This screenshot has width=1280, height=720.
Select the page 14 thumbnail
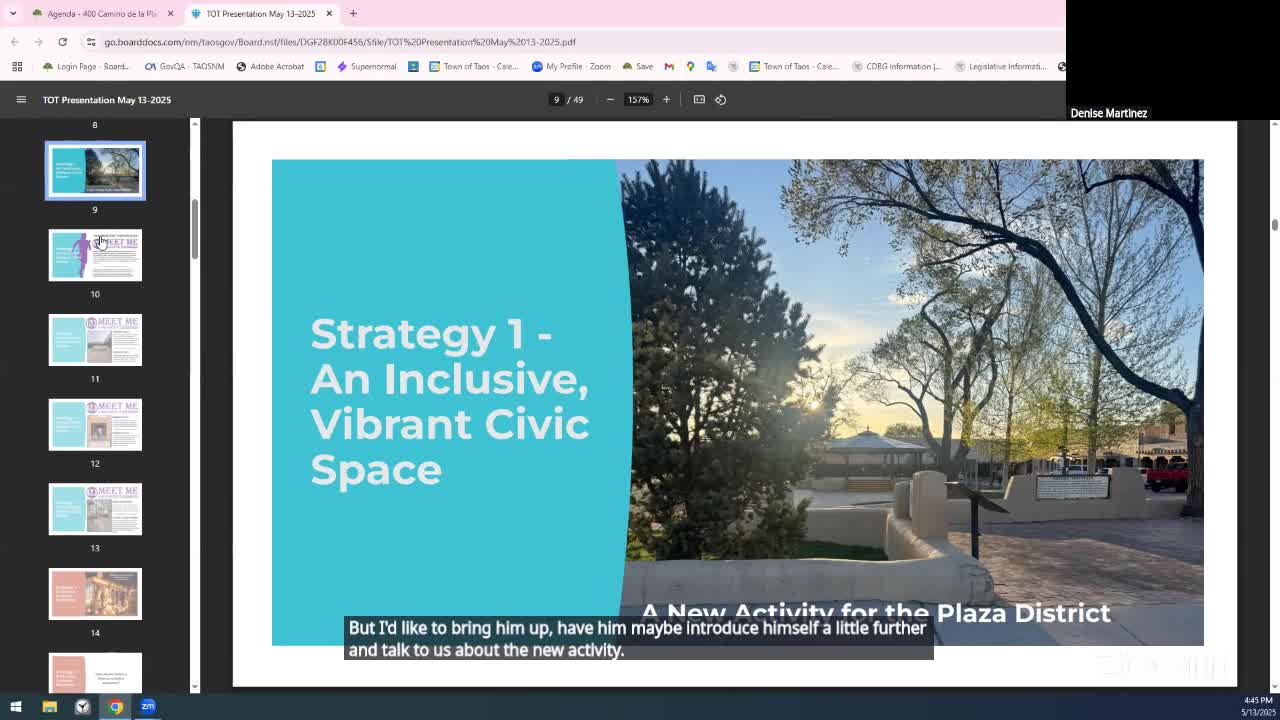pyautogui.click(x=95, y=594)
